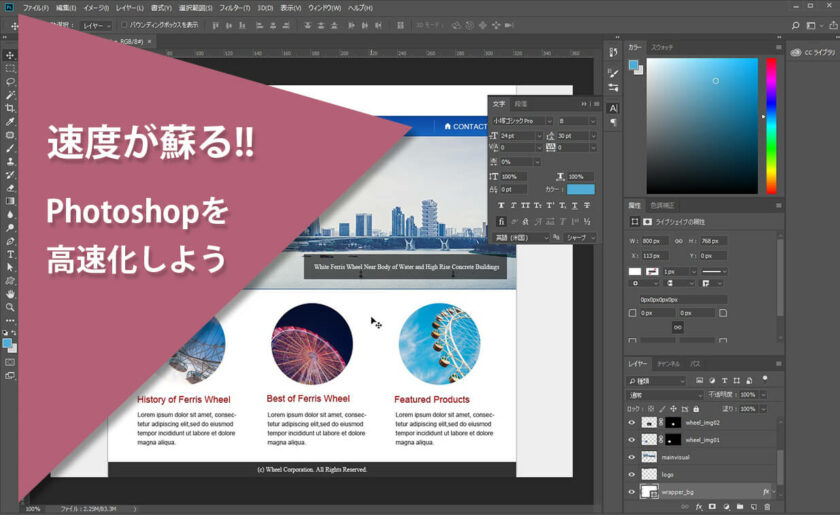Image resolution: width=840 pixels, height=515 pixels.
Task: Select the Horizontal Type tool
Action: click(10, 254)
